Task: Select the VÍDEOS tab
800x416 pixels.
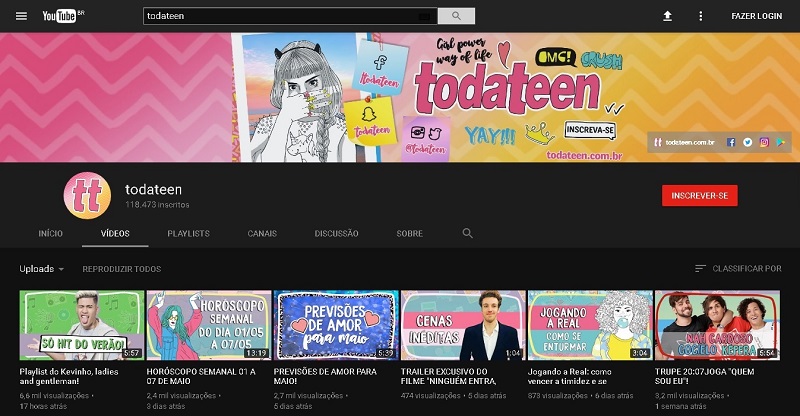Action: click(115, 233)
